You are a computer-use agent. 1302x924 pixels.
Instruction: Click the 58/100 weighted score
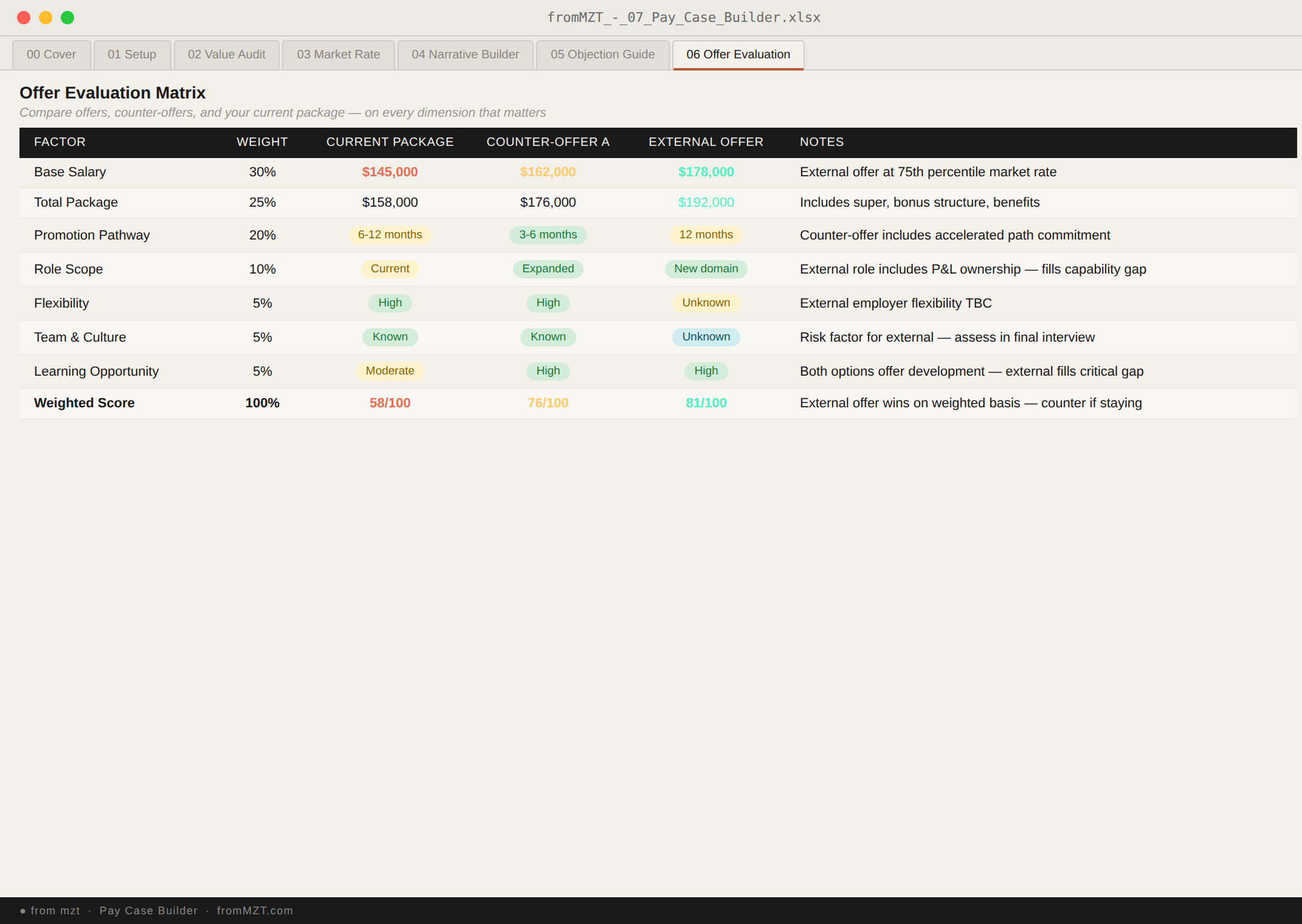point(390,403)
